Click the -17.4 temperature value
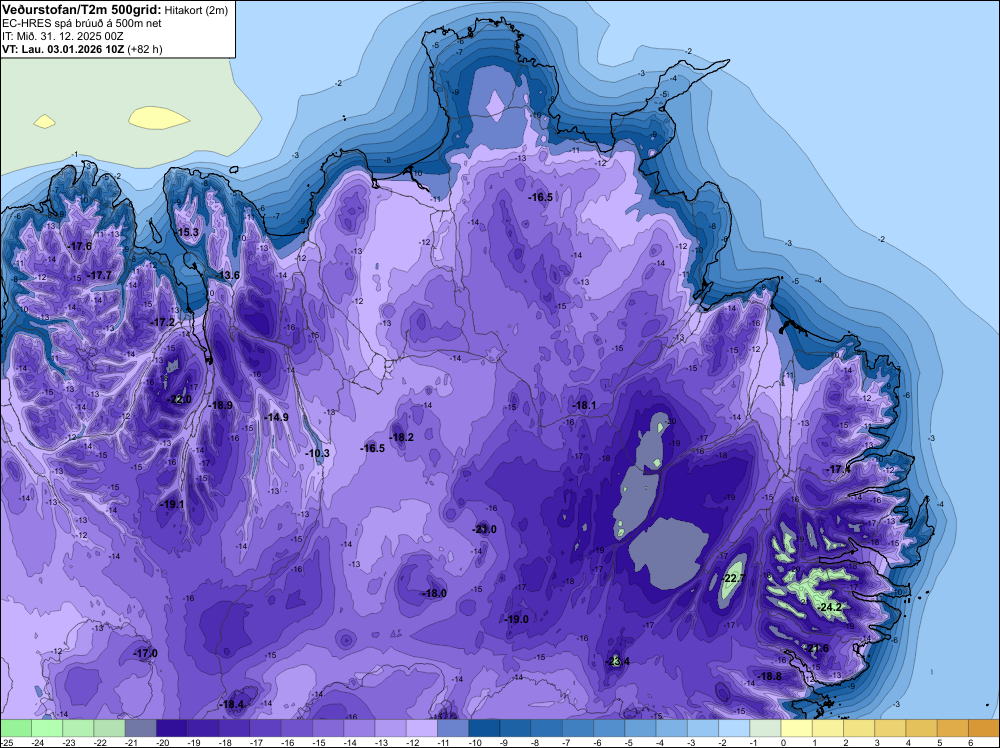 839,469
